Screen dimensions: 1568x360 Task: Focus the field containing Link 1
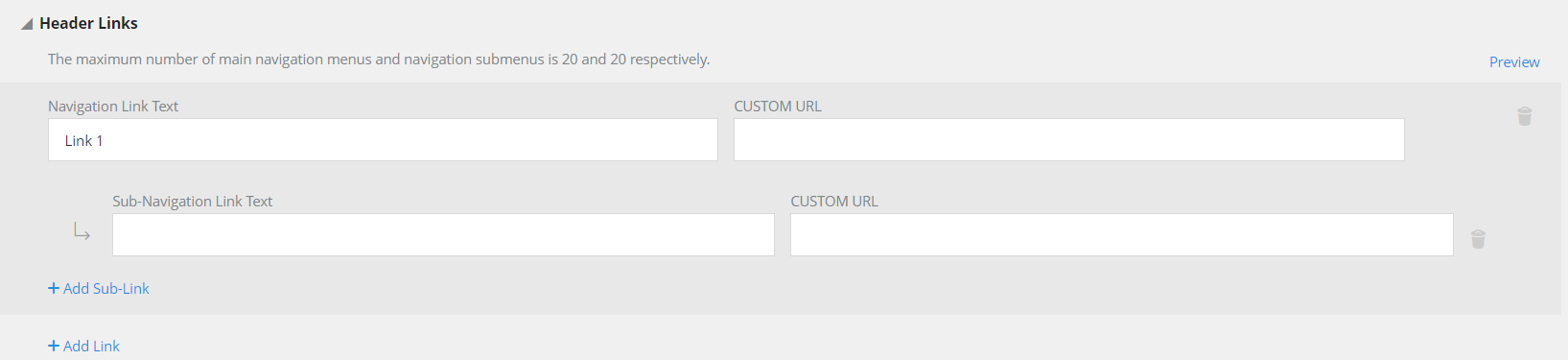(383, 140)
